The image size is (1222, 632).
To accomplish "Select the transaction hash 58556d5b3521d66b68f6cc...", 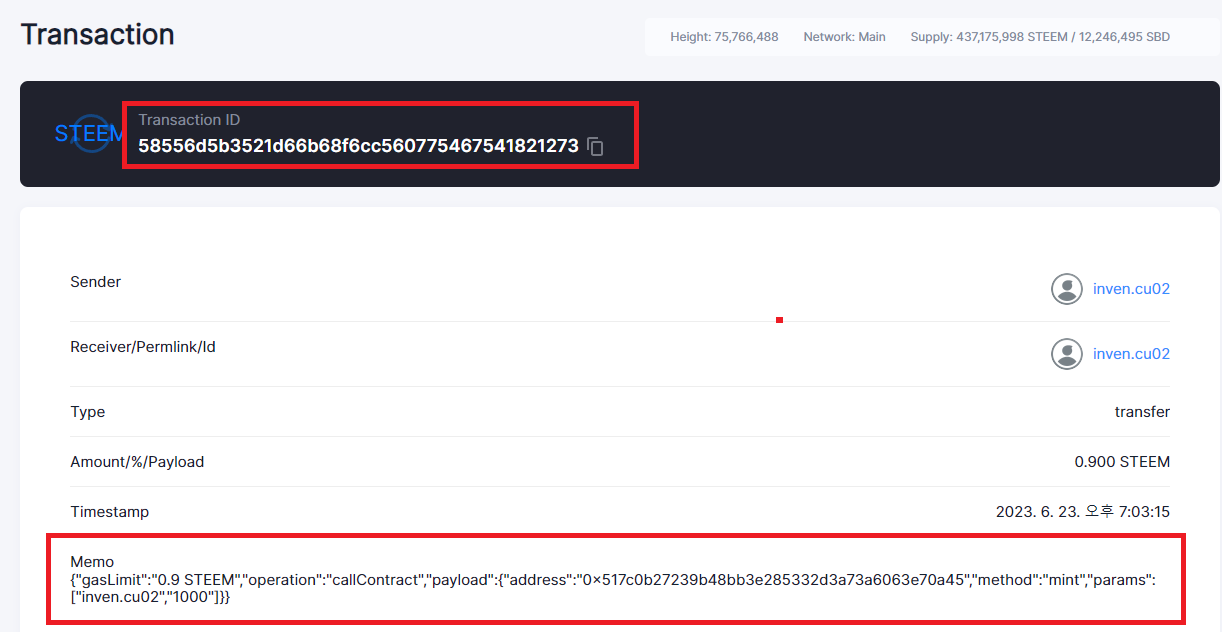I will click(x=358, y=145).
